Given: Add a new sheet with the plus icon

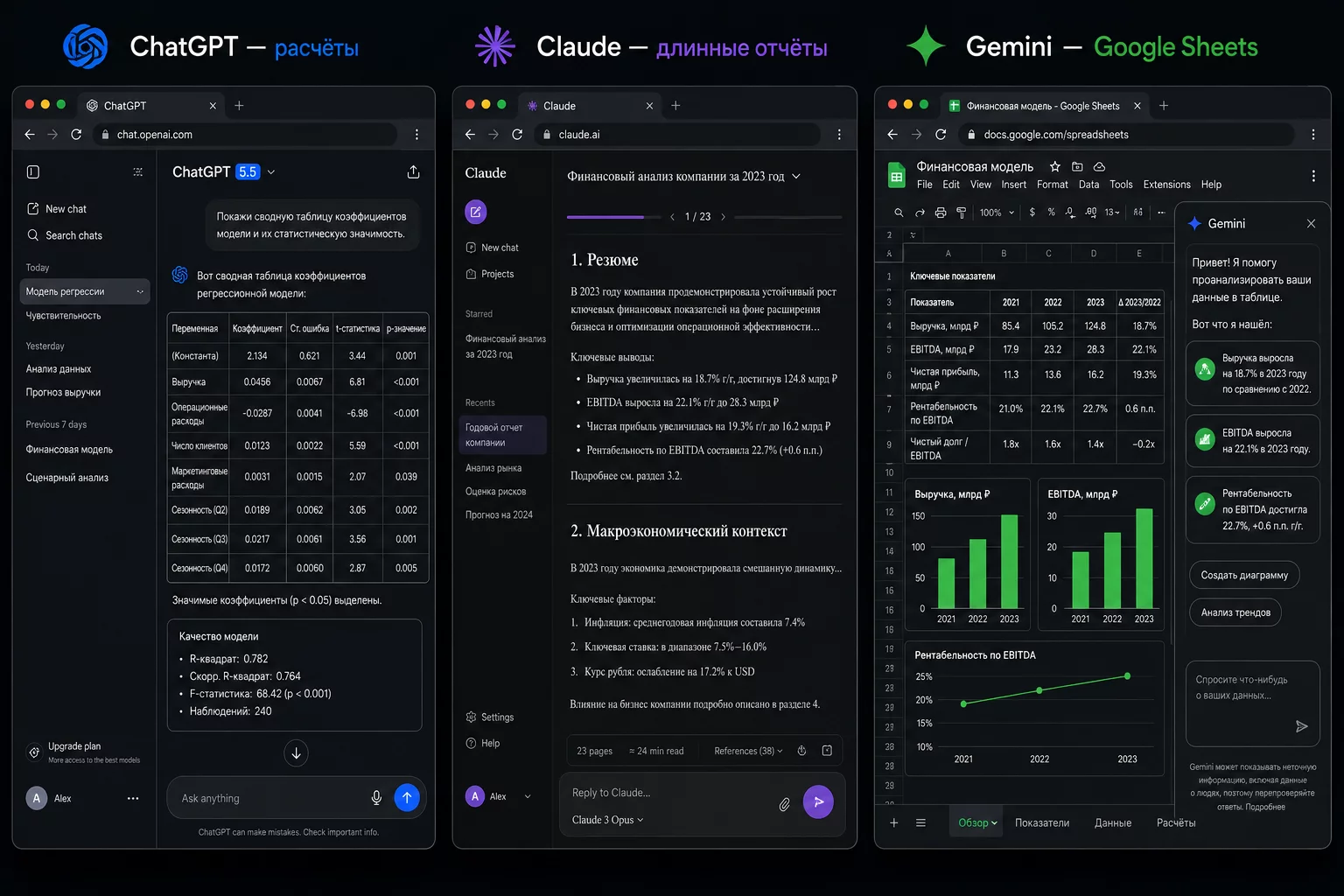Looking at the screenshot, I should coord(894,822).
